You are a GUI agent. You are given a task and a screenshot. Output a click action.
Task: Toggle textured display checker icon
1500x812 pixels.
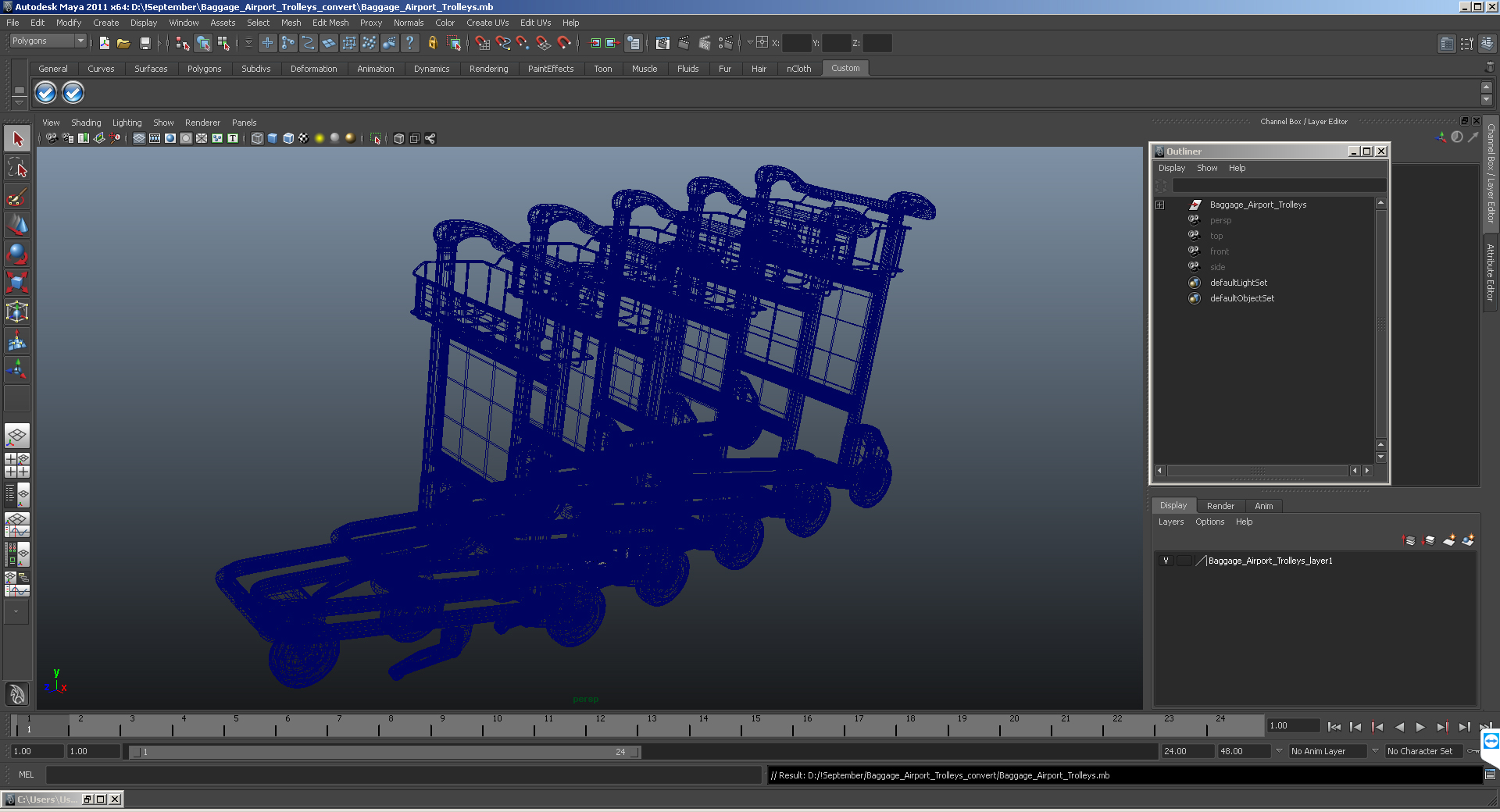click(x=304, y=138)
